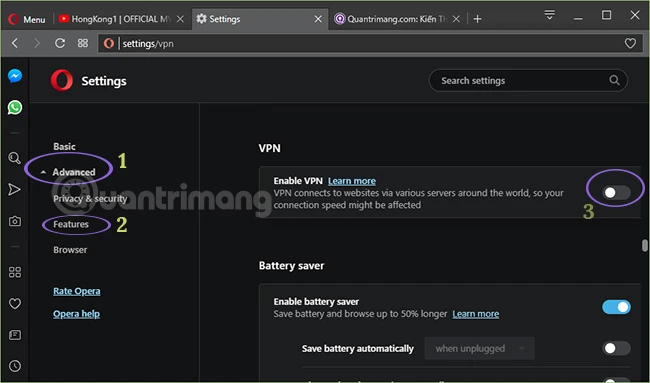Open Features settings section
This screenshot has height=383, width=650.
point(71,224)
